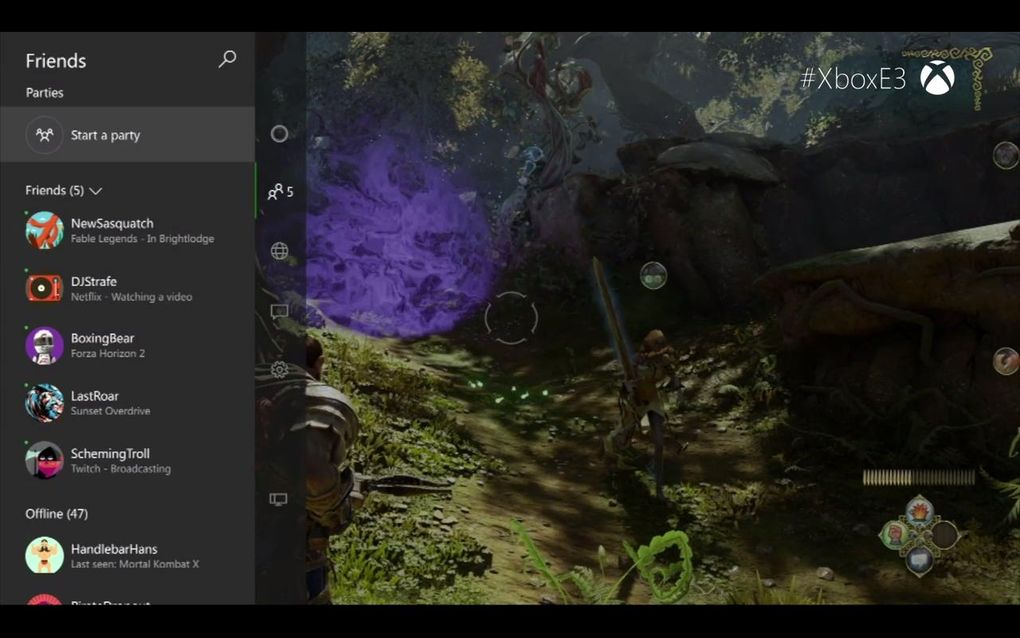1020x638 pixels.
Task: Click LastRoar's avatar image
Action: coord(44,403)
